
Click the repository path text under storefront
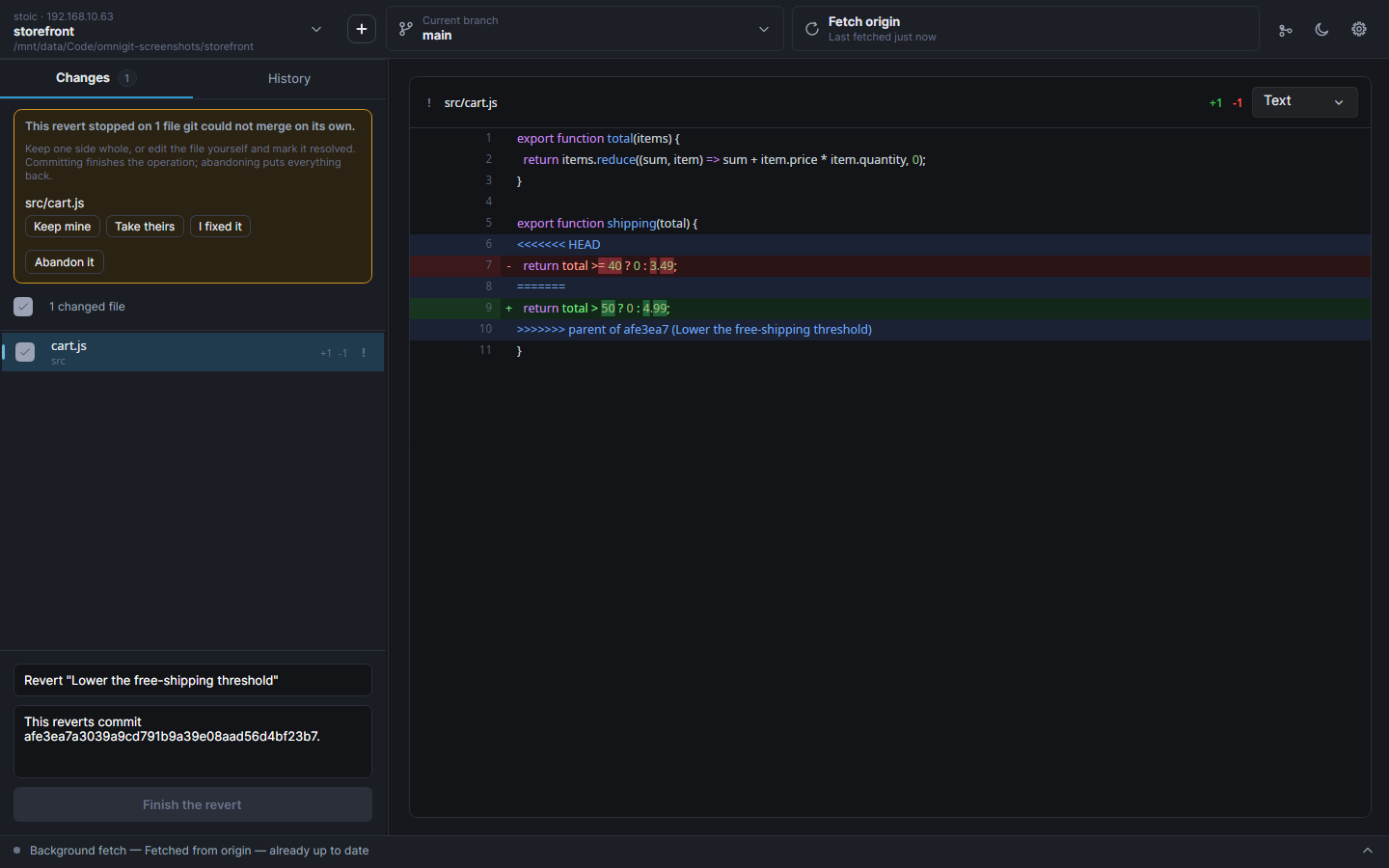[133, 46]
